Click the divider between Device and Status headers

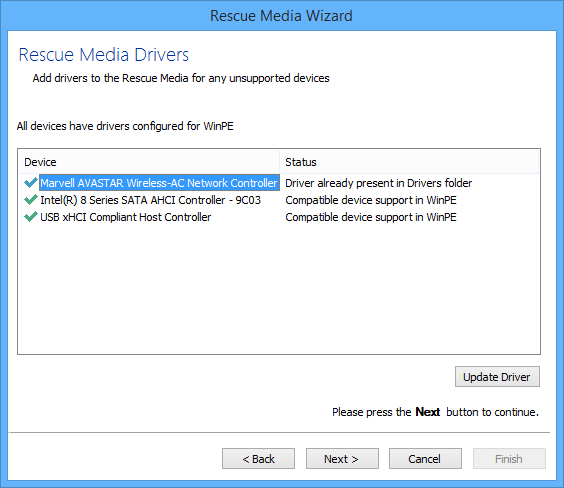point(280,162)
